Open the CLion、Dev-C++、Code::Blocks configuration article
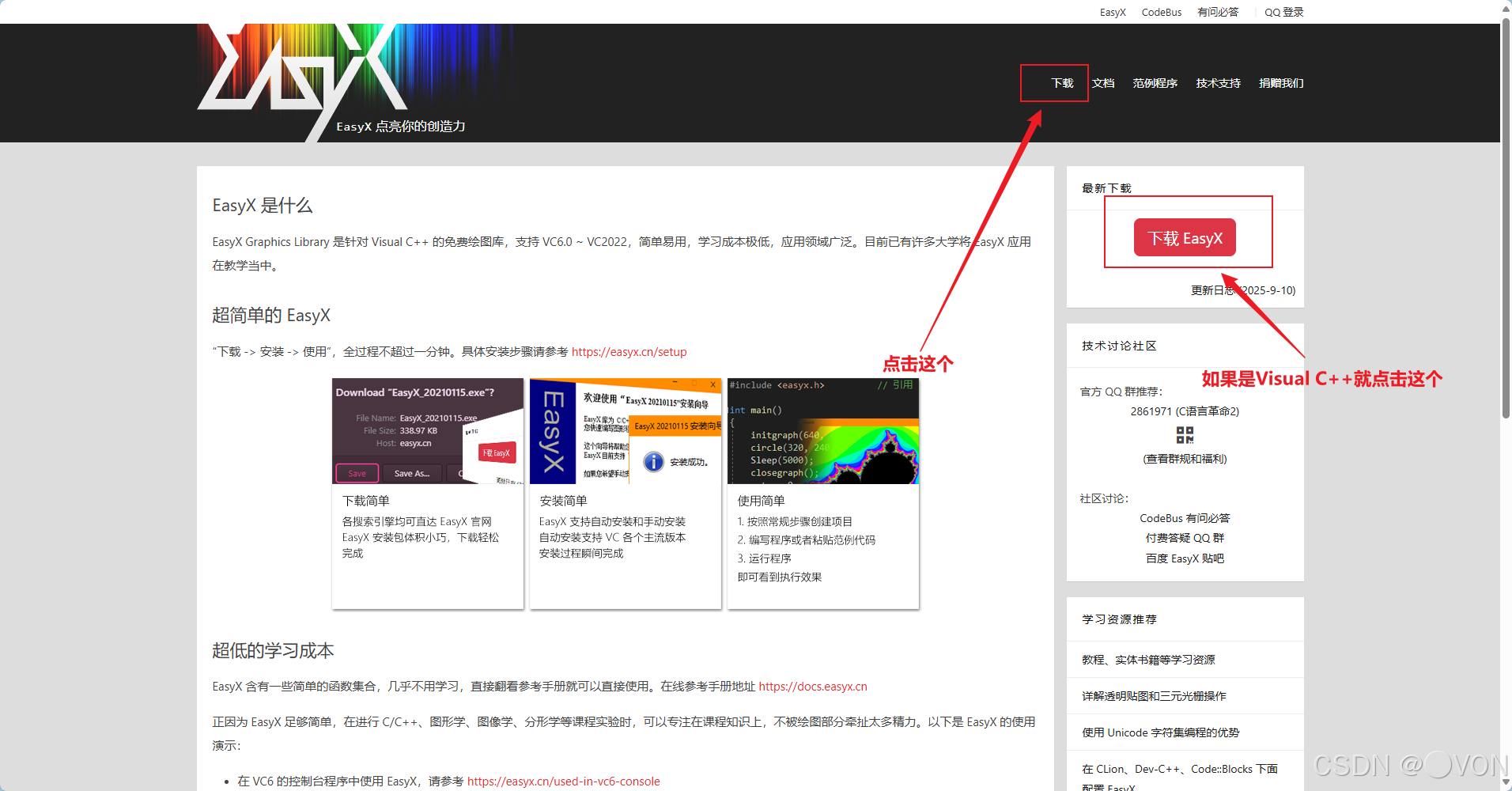The width and height of the screenshot is (1512, 791). click(1180, 778)
